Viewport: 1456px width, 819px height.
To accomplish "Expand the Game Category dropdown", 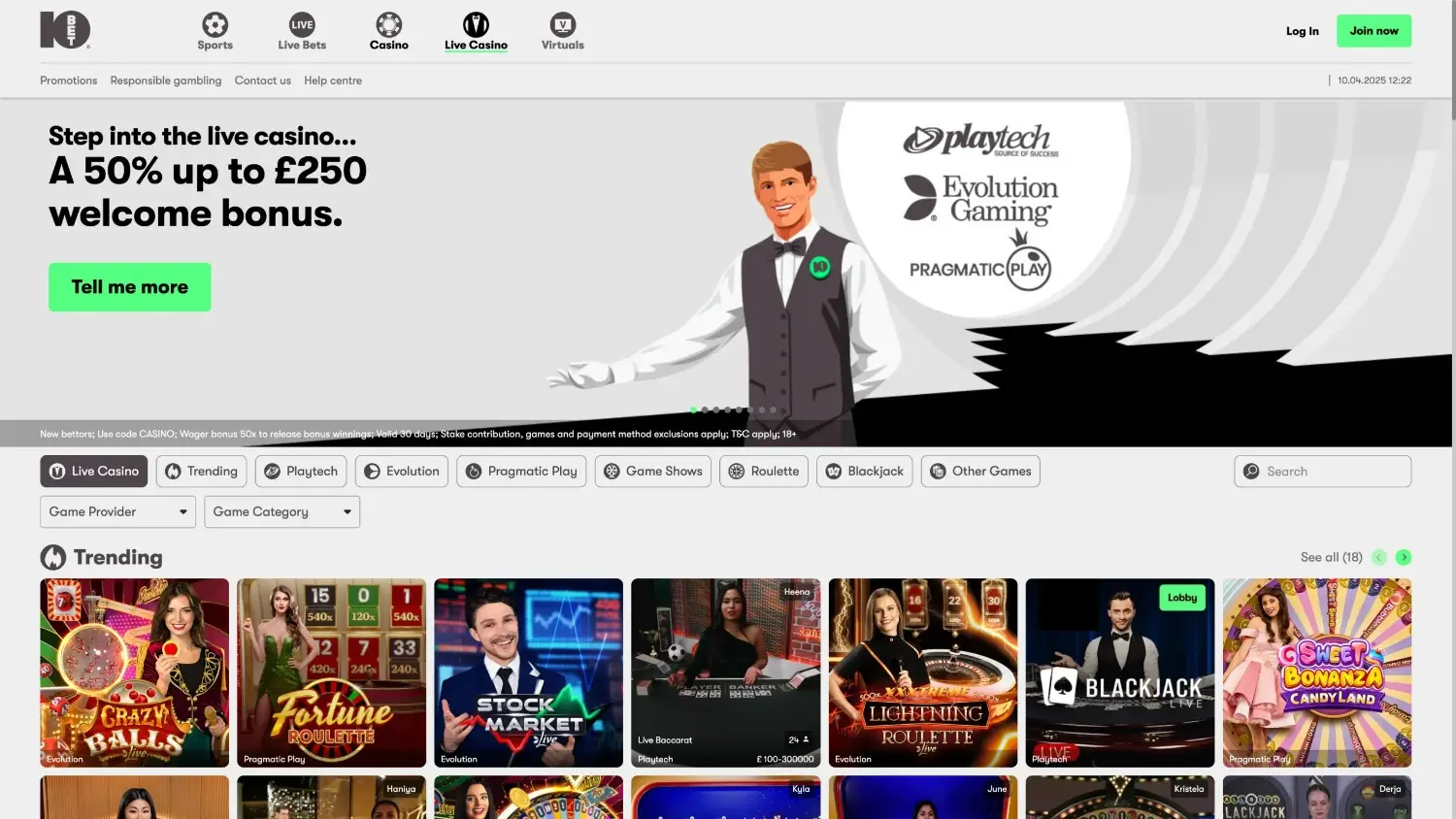I will tap(281, 511).
